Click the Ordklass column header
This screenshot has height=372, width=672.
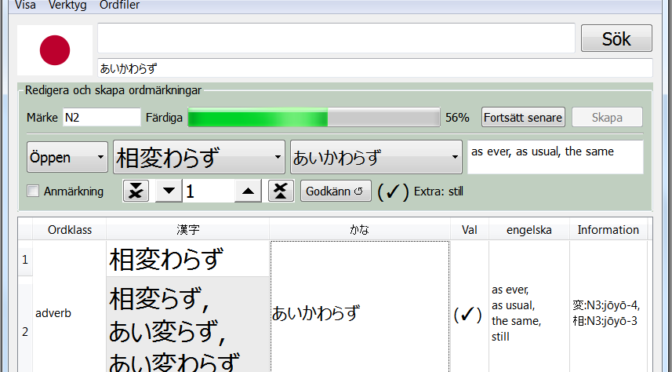(x=69, y=230)
